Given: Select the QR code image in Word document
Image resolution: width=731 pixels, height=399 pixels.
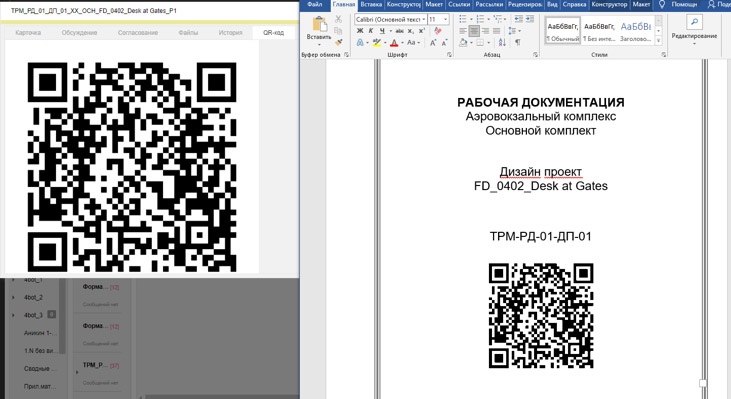Looking at the screenshot, I should [541, 316].
